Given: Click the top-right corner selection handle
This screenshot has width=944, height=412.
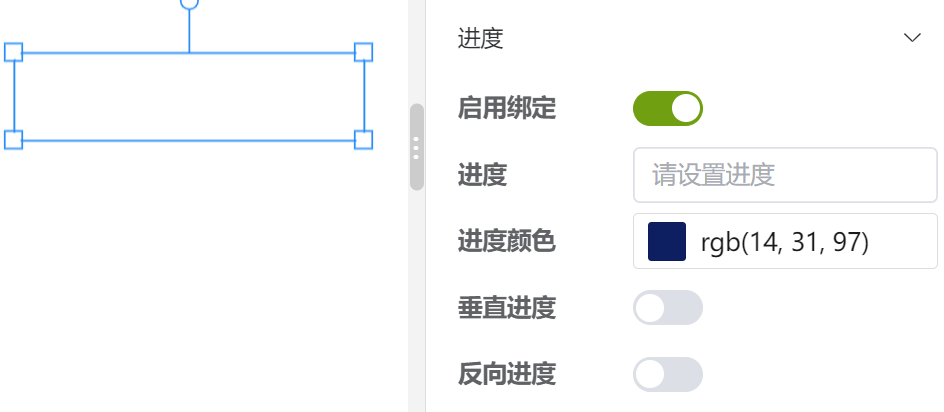Looking at the screenshot, I should click(x=364, y=52).
